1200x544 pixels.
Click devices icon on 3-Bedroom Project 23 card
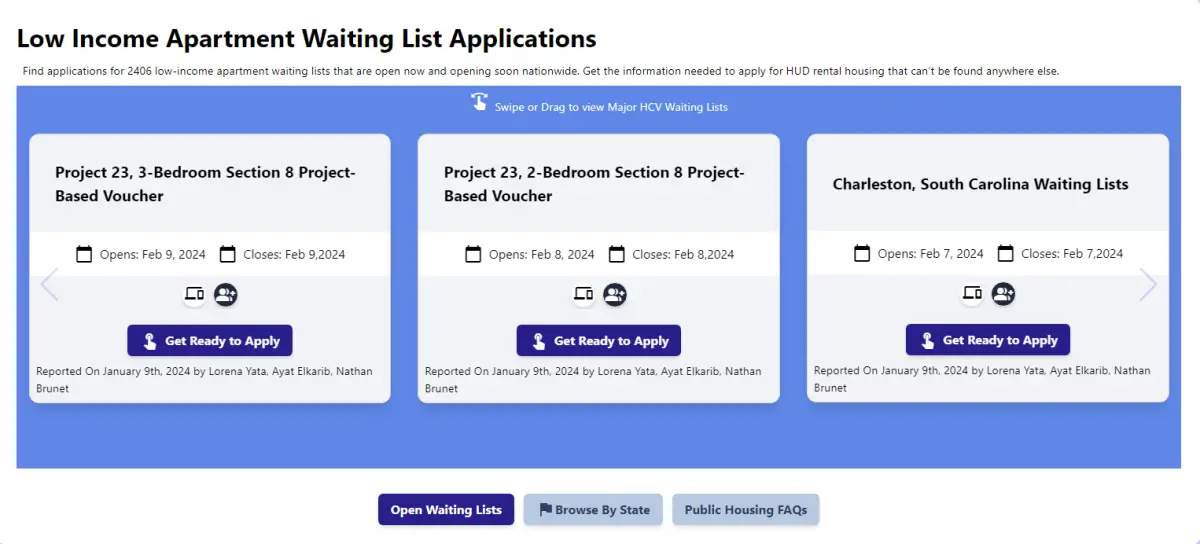pos(195,294)
